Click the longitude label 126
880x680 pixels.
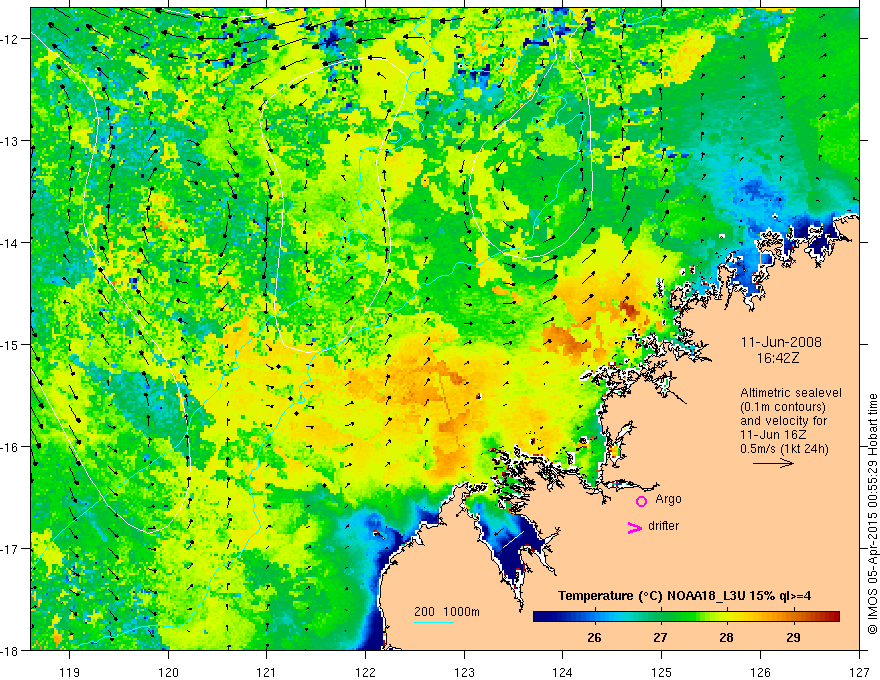[x=760, y=672]
